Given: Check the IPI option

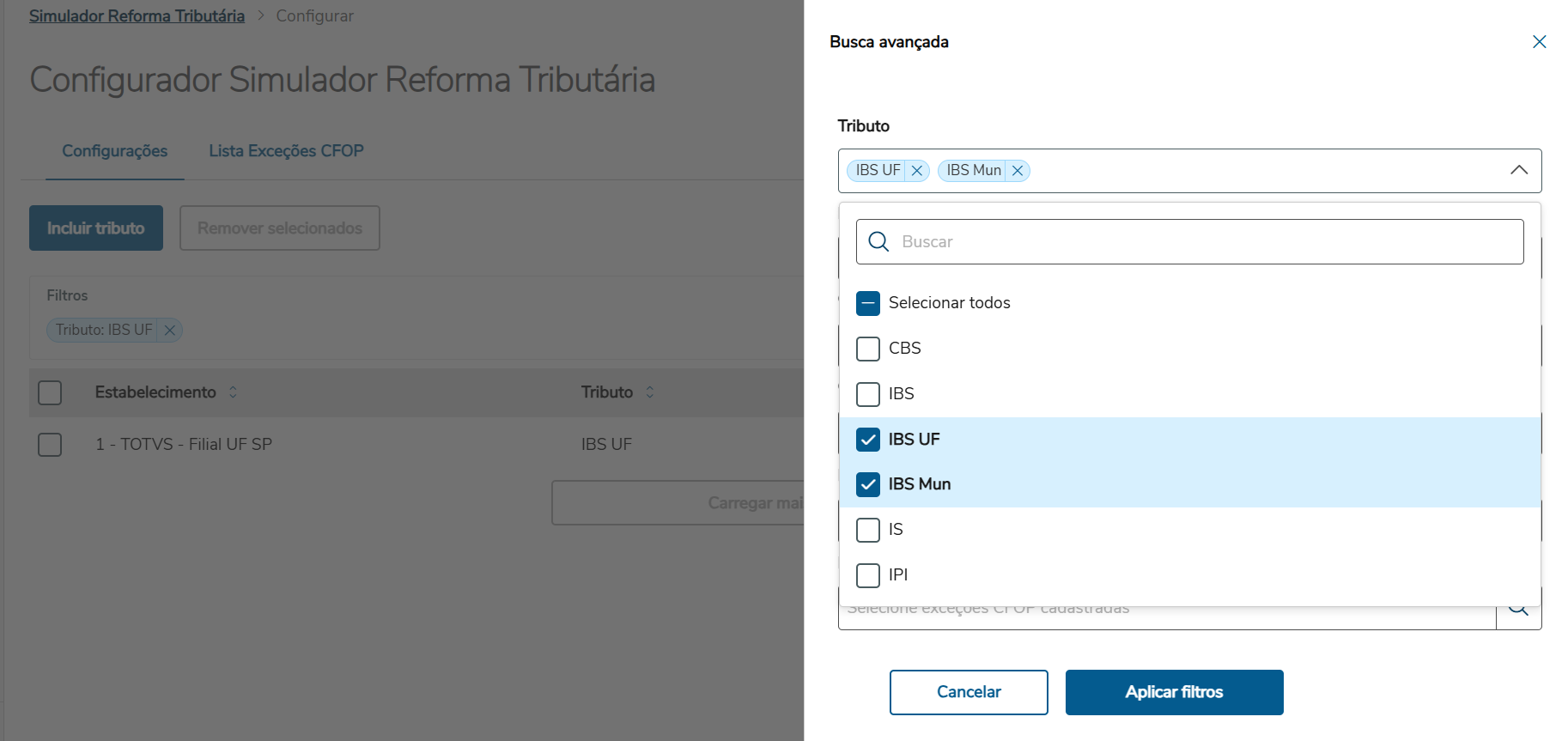Looking at the screenshot, I should pos(868,575).
